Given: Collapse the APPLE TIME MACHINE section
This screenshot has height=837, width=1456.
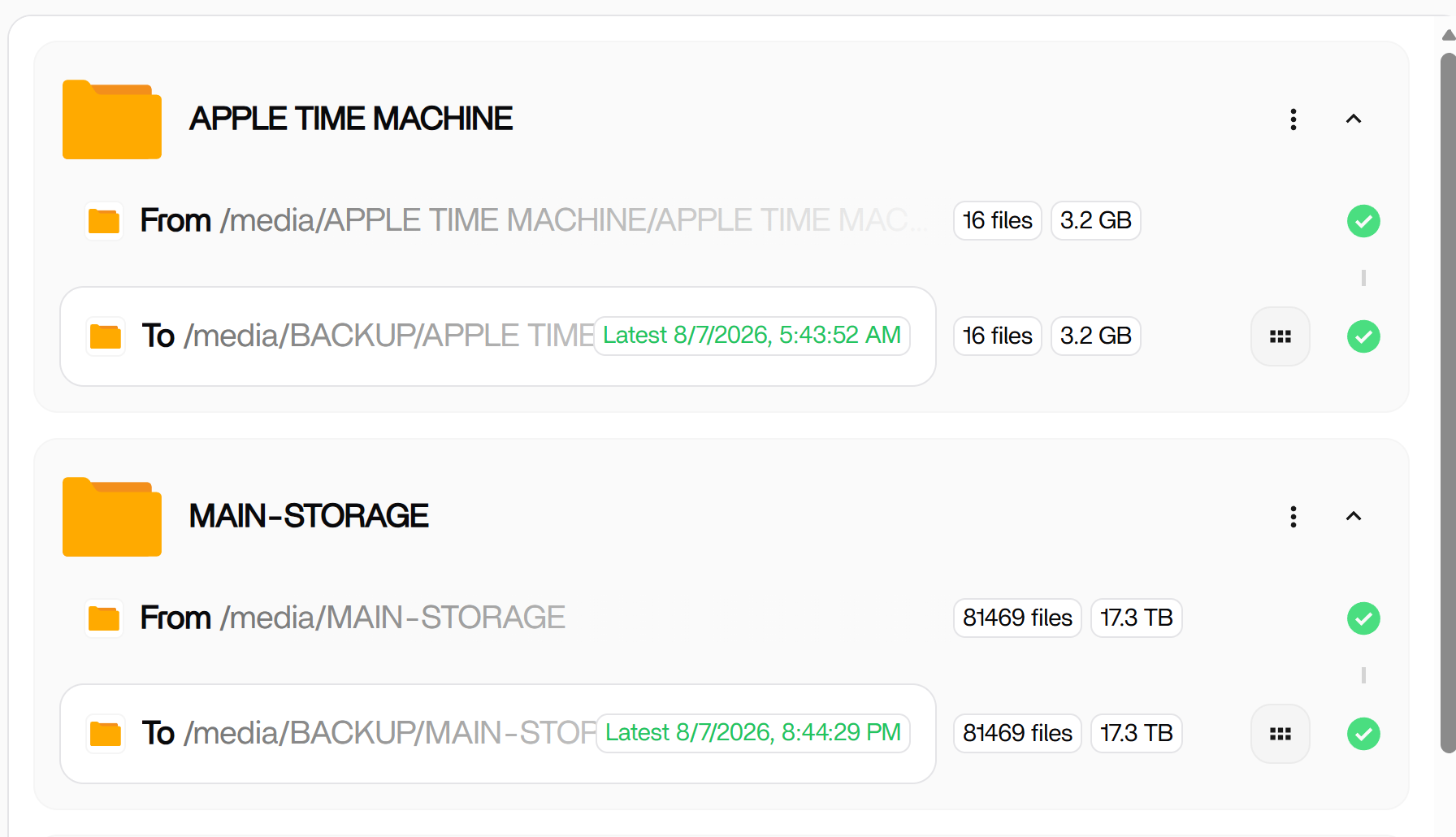Looking at the screenshot, I should tap(1354, 119).
